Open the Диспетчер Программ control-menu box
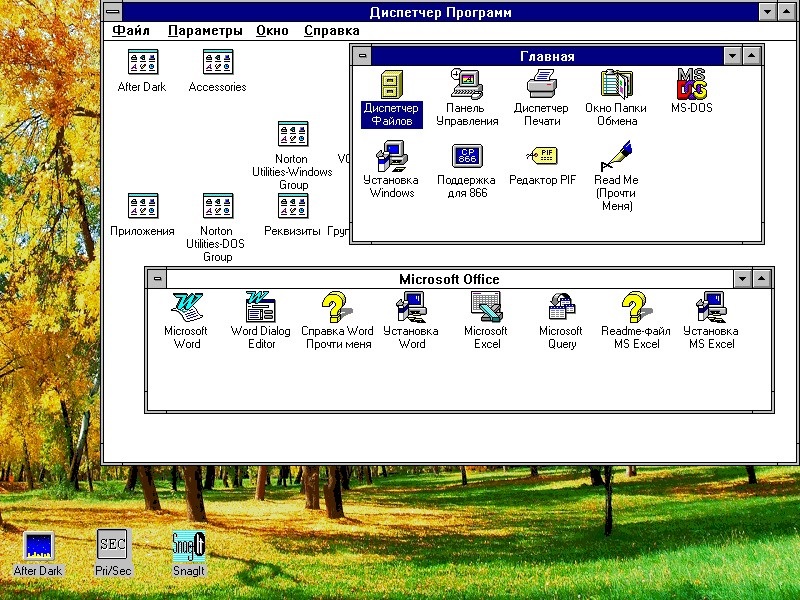 (114, 12)
